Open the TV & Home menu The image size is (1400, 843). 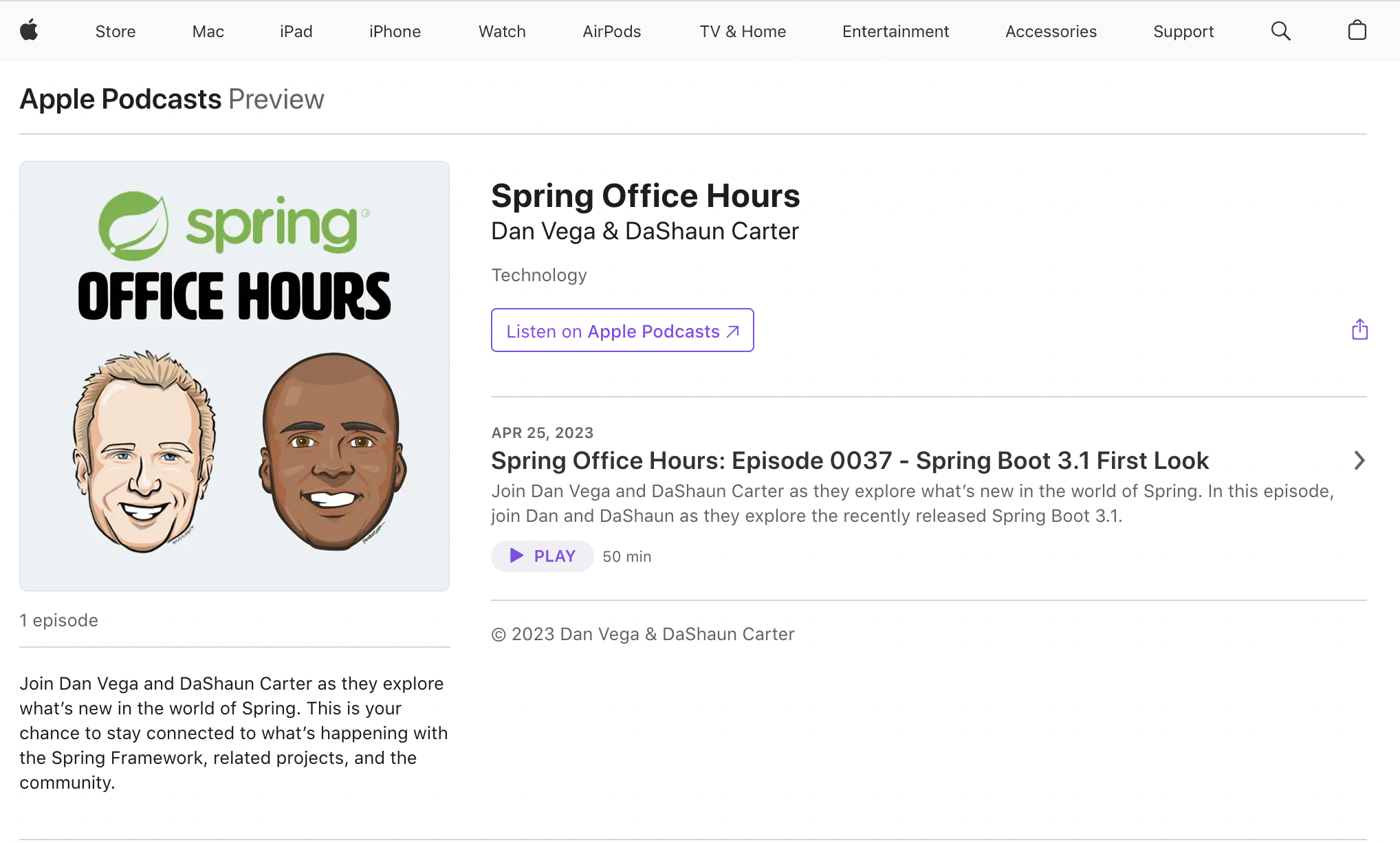[x=743, y=32]
